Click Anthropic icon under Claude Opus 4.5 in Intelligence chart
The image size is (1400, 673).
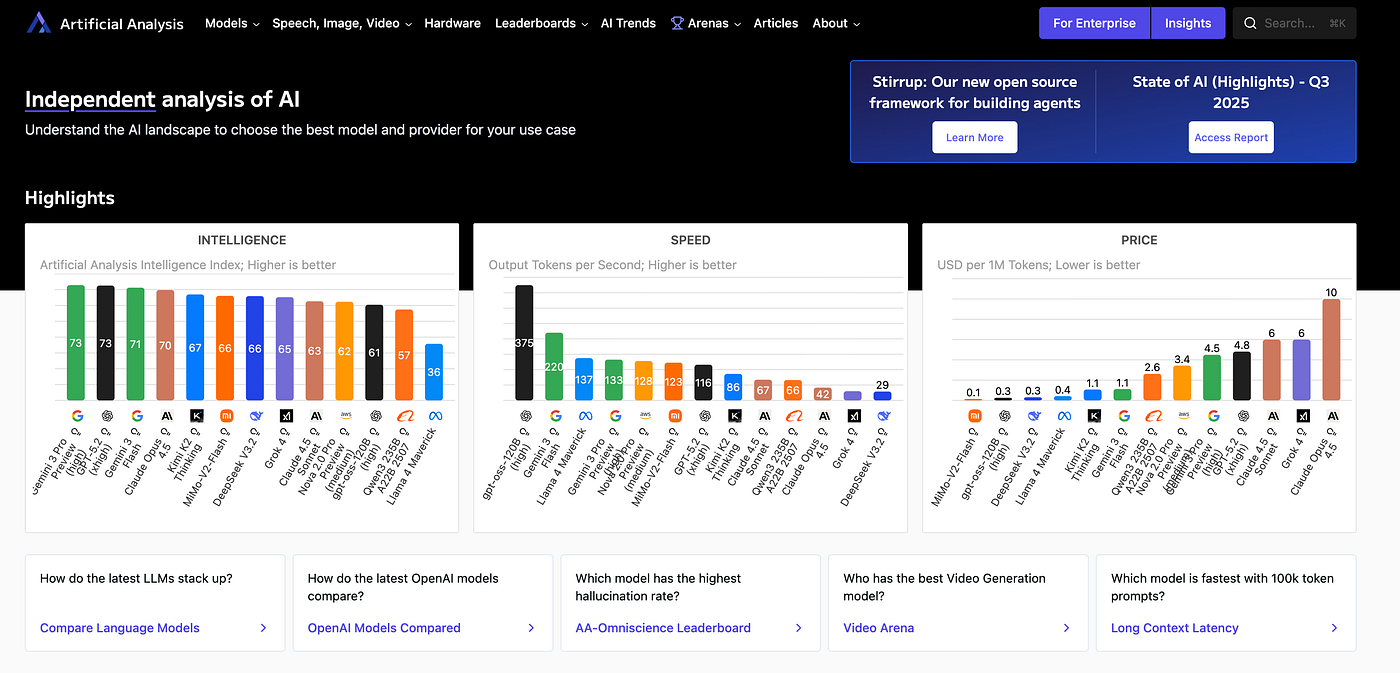coord(167,416)
